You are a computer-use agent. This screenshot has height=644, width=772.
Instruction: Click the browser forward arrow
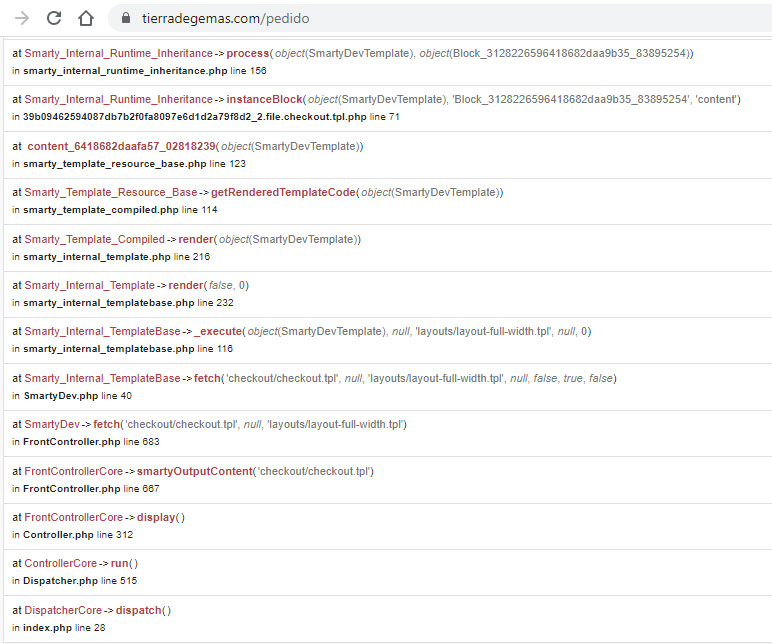click(x=22, y=19)
